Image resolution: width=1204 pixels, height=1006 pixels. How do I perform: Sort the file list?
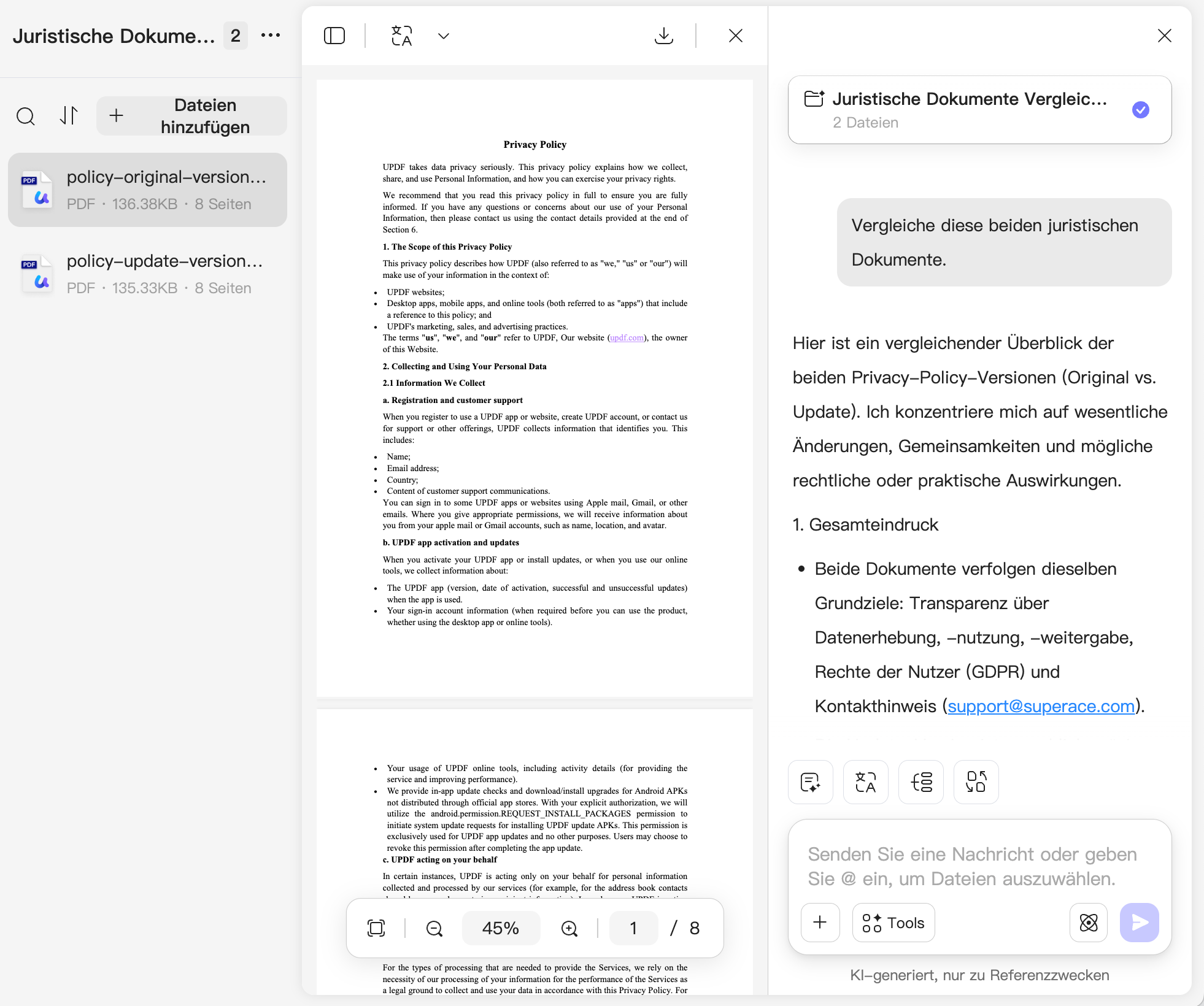click(69, 116)
